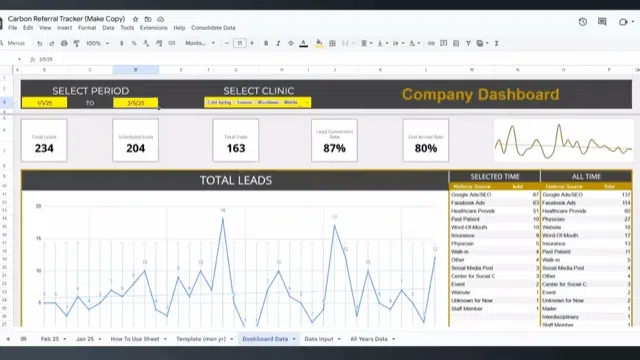Image resolution: width=640 pixels, height=360 pixels.
Task: Toggle italic formatting
Action: 278,43
